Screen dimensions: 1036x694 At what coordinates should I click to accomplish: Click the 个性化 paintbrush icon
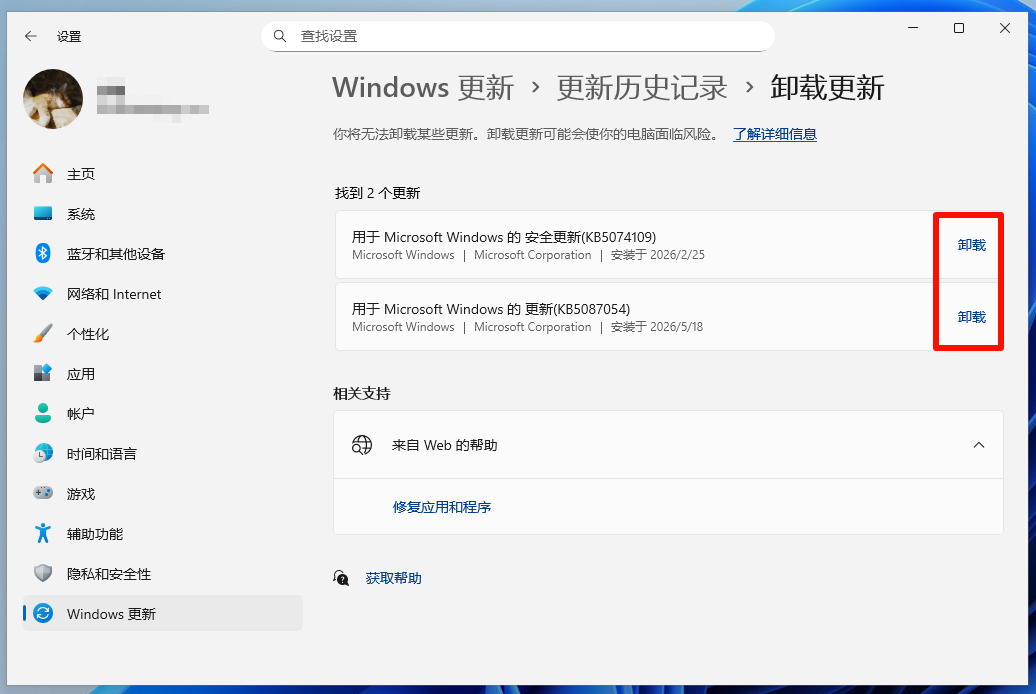[43, 333]
